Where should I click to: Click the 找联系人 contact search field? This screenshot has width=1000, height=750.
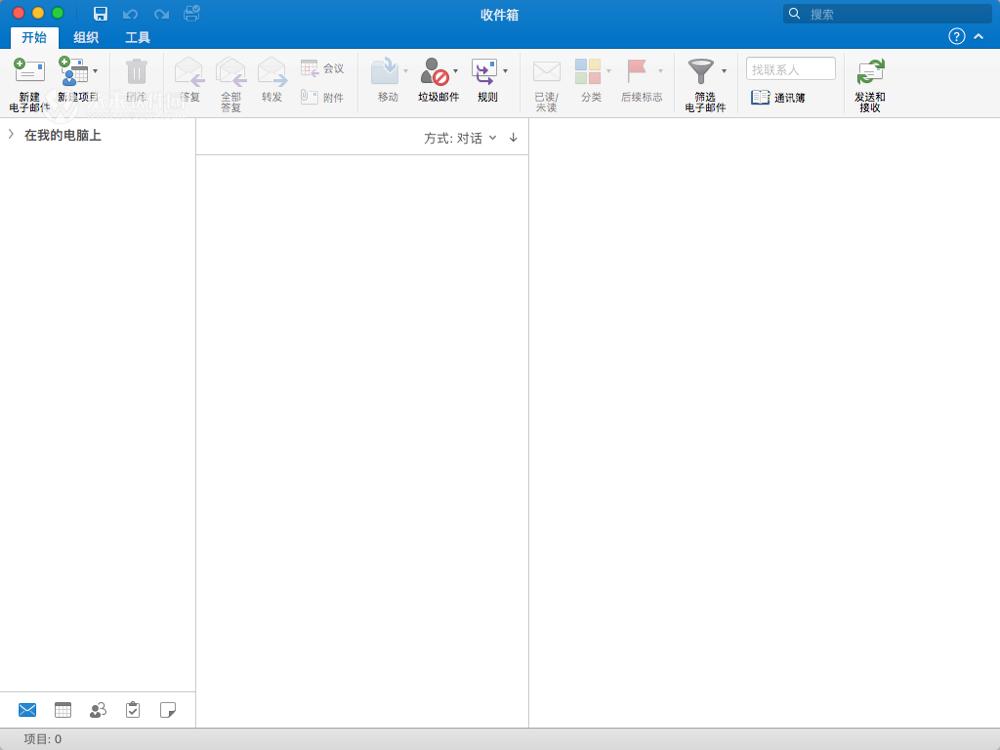(790, 68)
